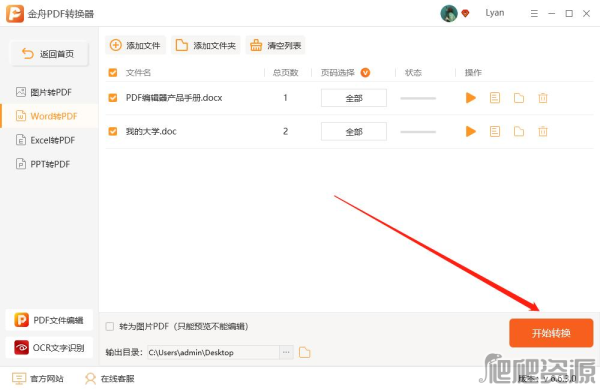Delete 我的大学.doc using the trash icon
Viewport: 600px width, 390px height.
click(543, 132)
